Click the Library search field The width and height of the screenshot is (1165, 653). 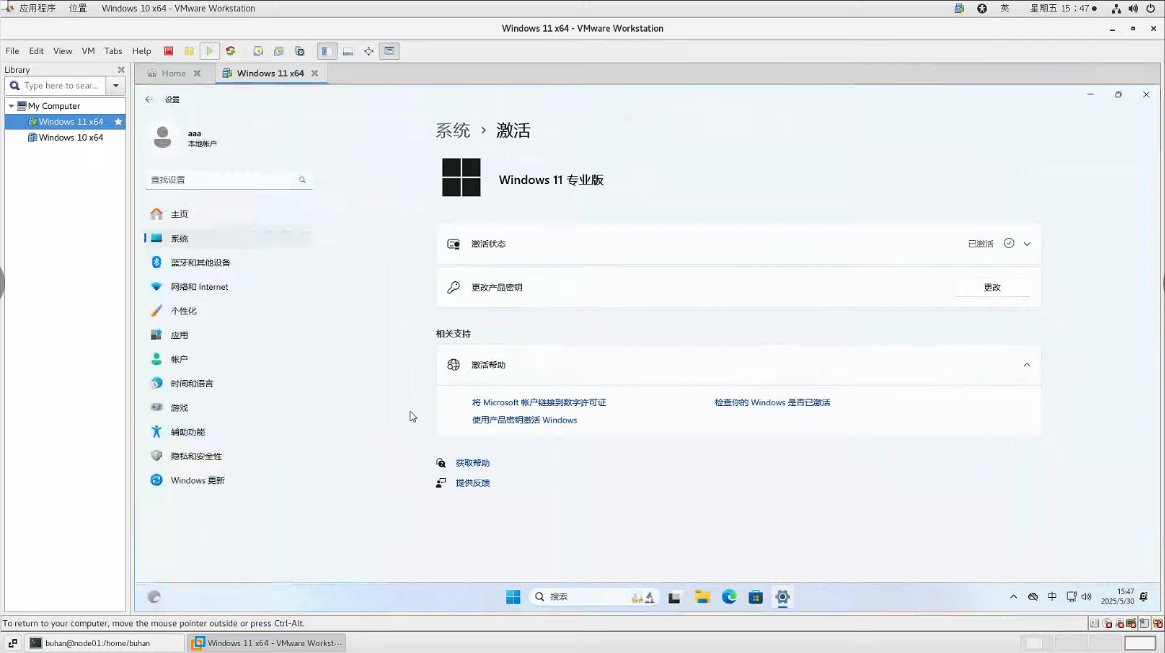pos(56,85)
